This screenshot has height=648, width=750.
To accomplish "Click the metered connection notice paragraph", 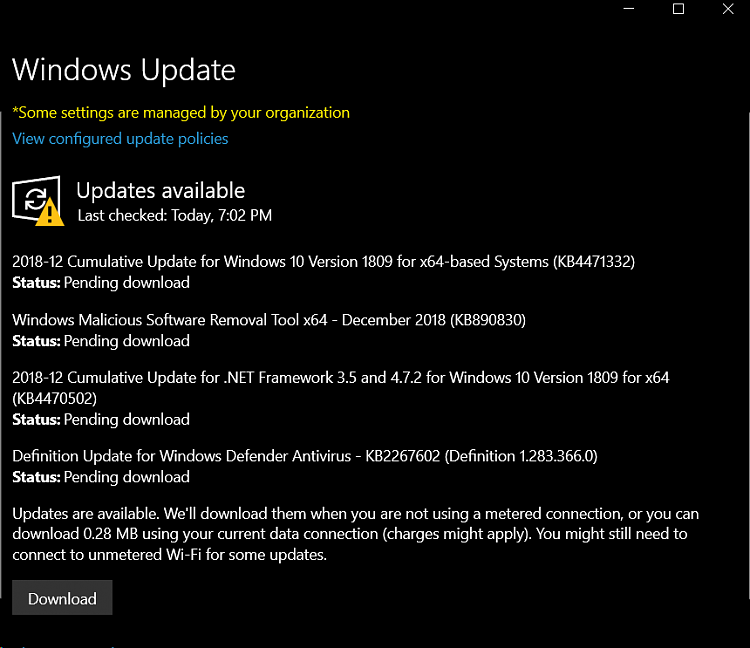I will 355,534.
